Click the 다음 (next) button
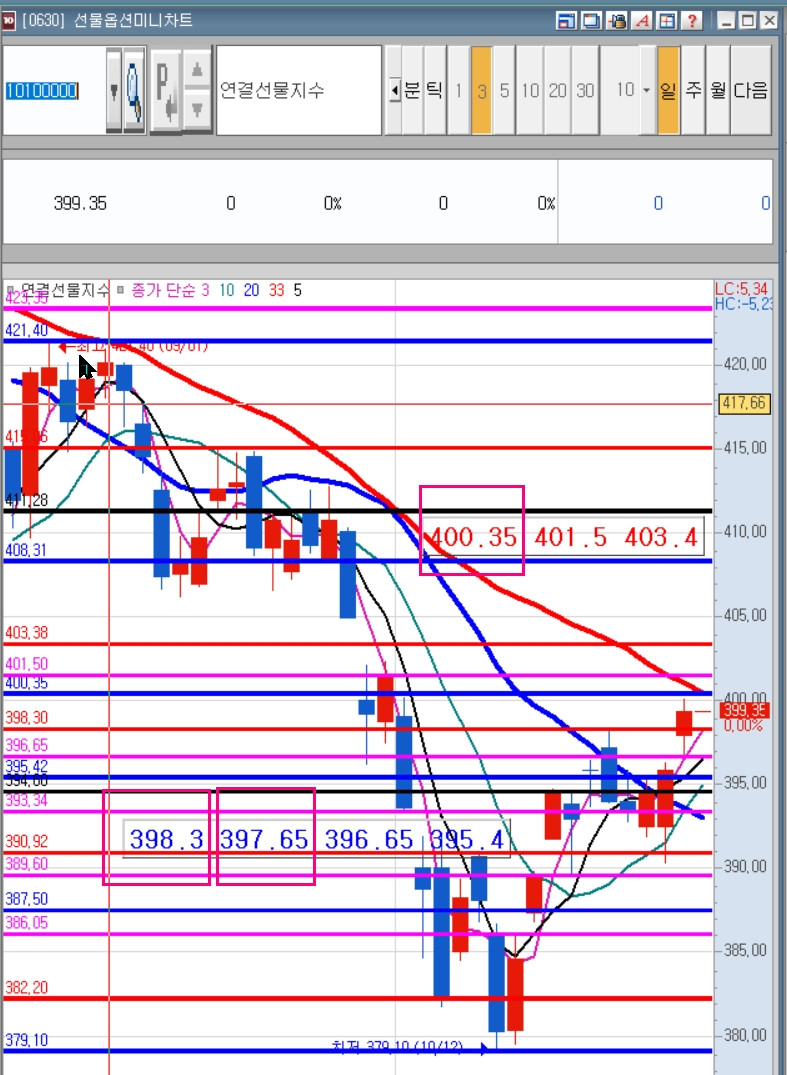This screenshot has width=787, height=1075. click(x=751, y=90)
